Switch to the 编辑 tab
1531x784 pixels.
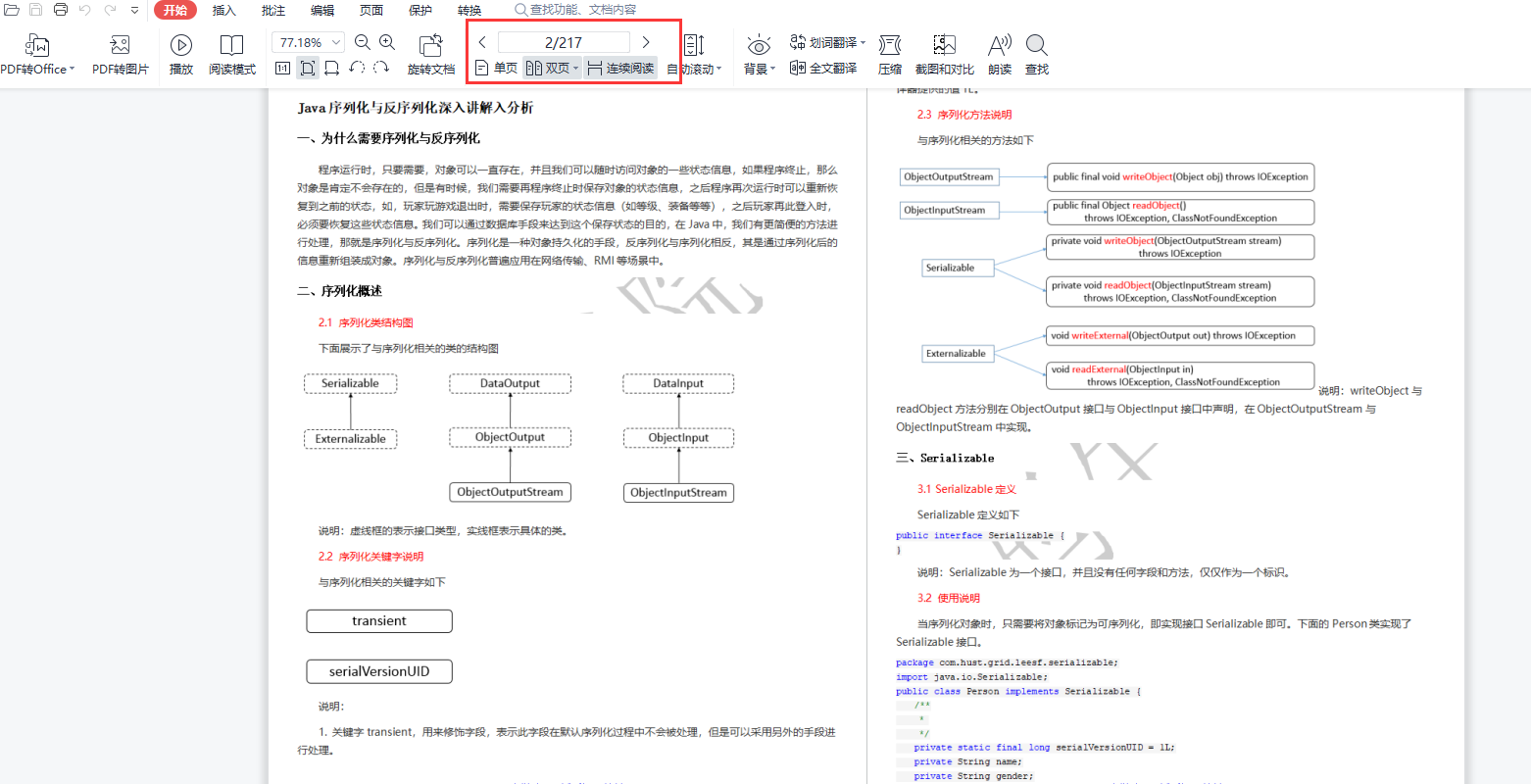[322, 10]
